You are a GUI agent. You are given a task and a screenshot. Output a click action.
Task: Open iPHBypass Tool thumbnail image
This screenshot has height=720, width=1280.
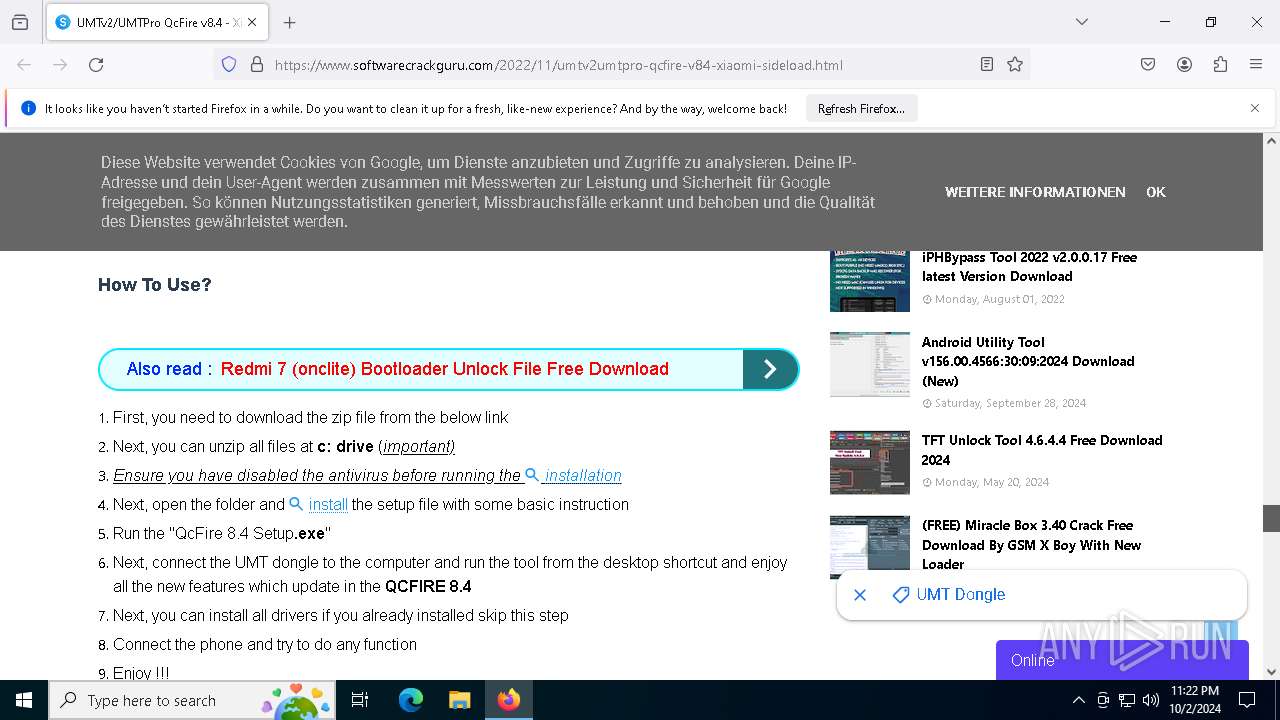870,279
